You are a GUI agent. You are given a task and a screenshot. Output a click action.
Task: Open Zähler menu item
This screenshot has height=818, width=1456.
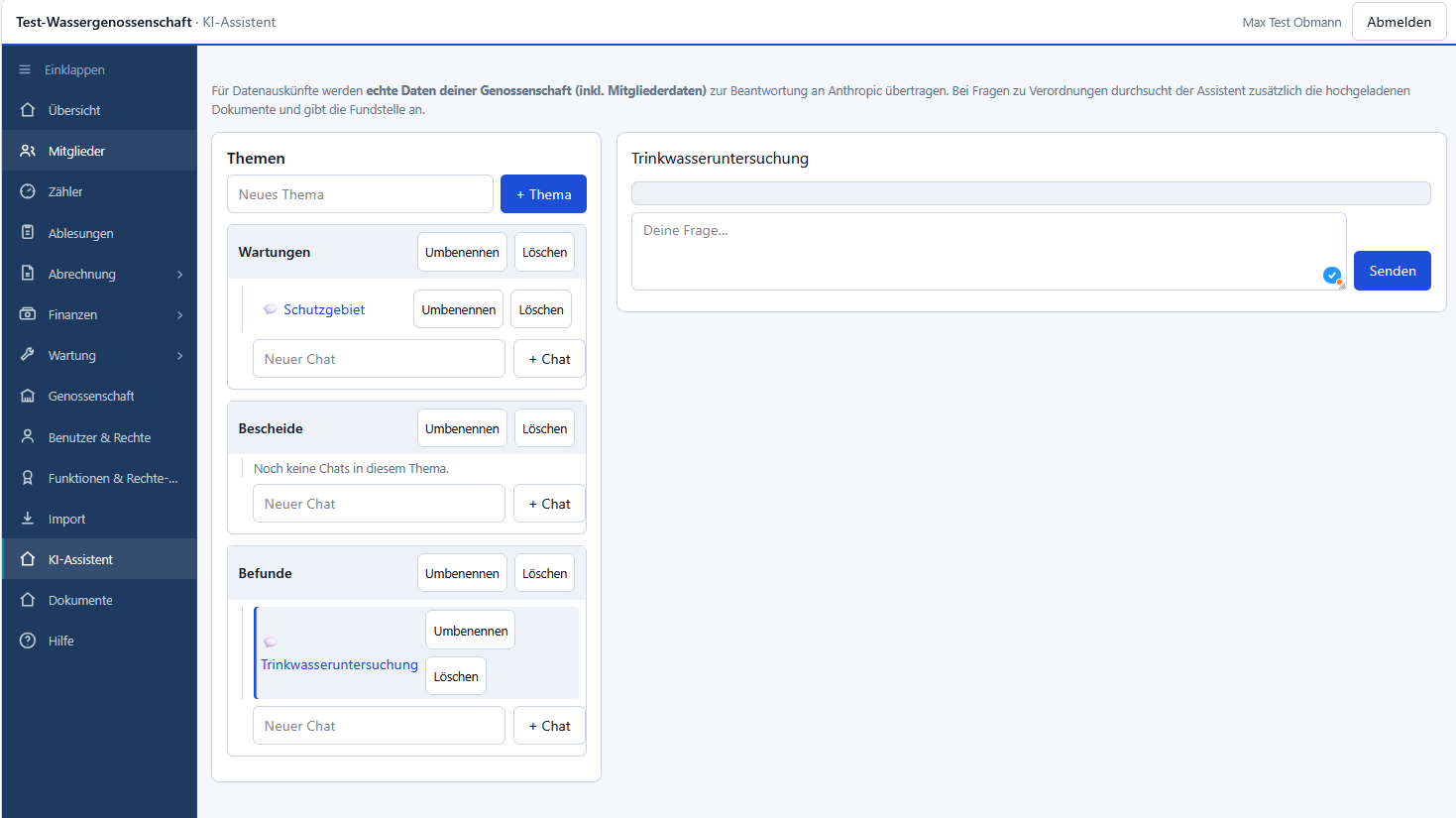[x=99, y=191]
